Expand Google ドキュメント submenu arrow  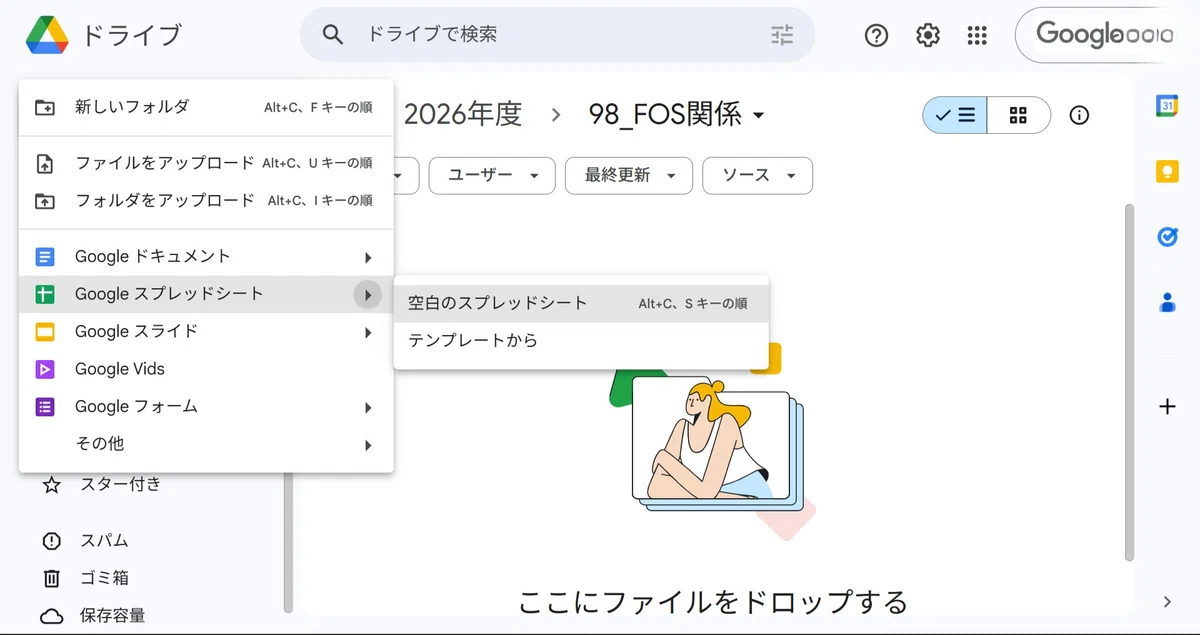[x=368, y=257]
